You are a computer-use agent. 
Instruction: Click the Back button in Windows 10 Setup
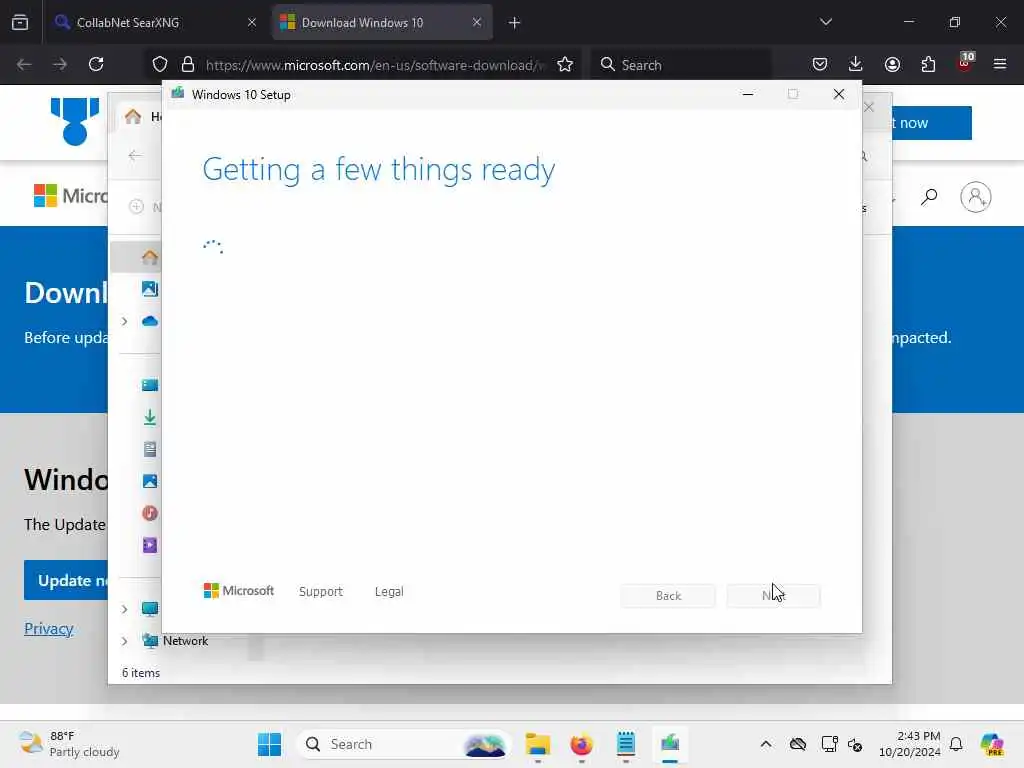[x=668, y=596]
